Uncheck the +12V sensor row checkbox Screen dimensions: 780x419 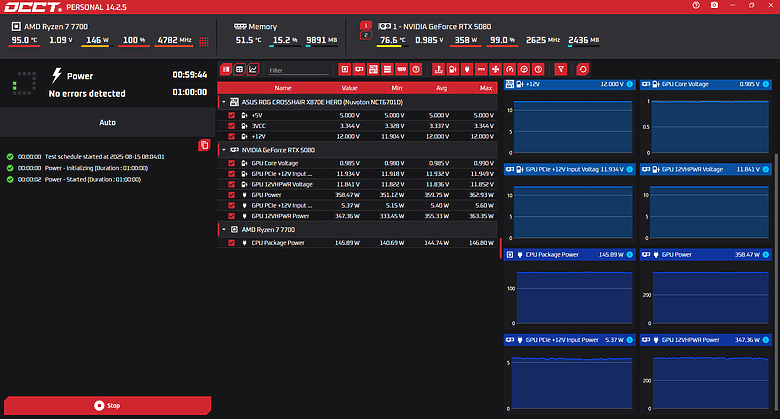(231, 136)
